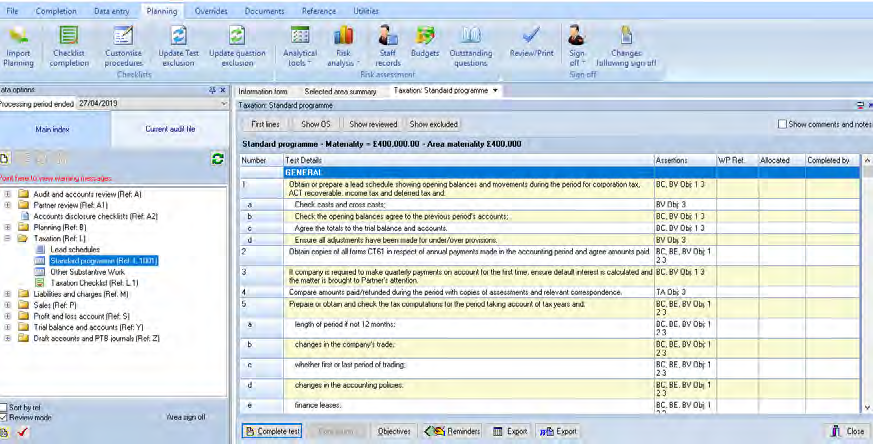Switch to the Reference ribbon tab

click(318, 11)
